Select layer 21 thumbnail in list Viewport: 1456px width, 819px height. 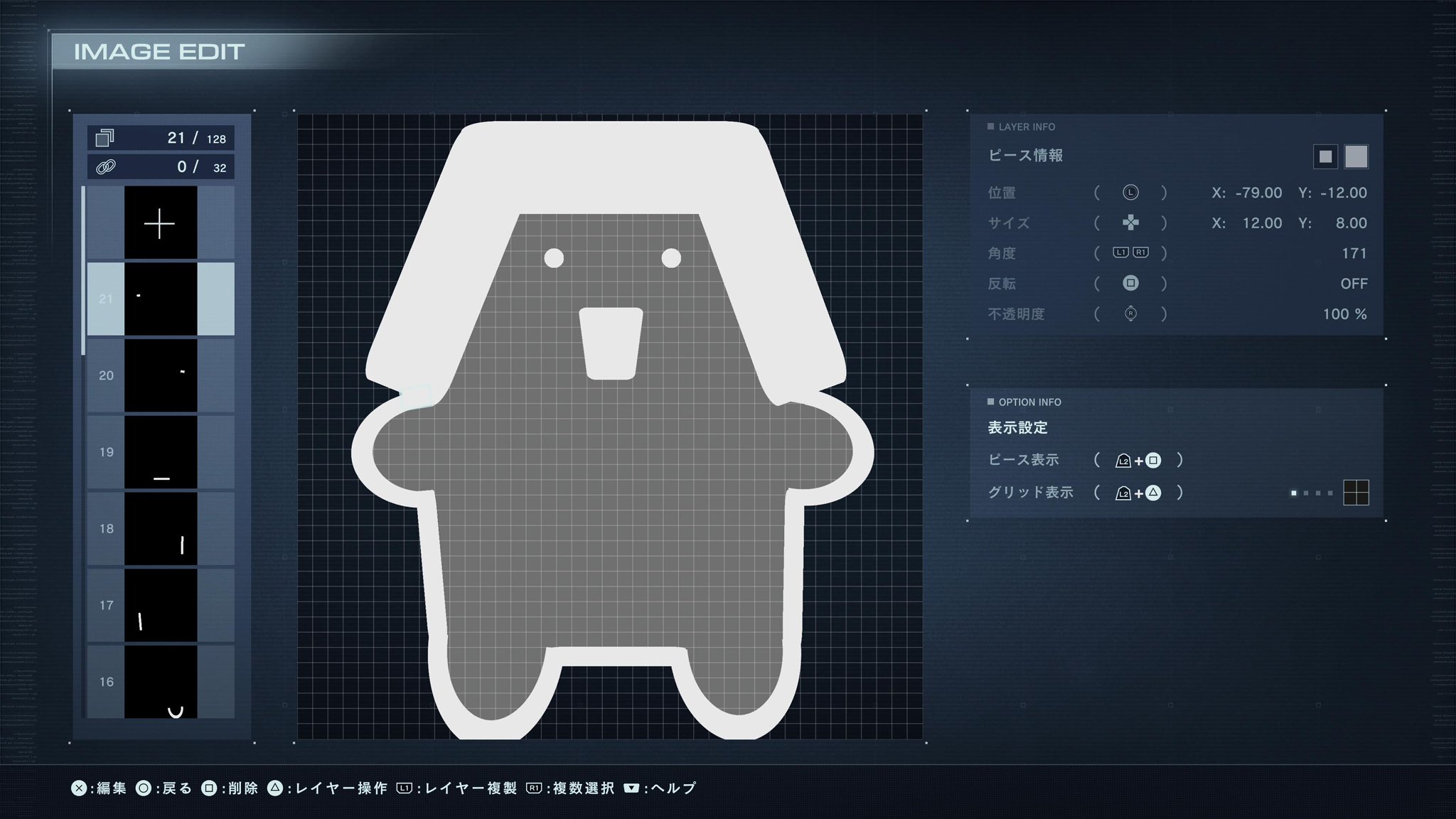pyautogui.click(x=160, y=299)
